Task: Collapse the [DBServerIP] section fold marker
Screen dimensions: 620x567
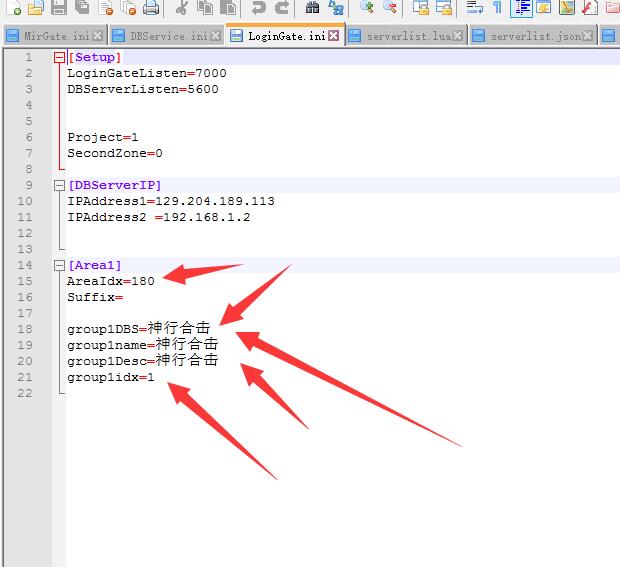Action: pyautogui.click(x=60, y=186)
